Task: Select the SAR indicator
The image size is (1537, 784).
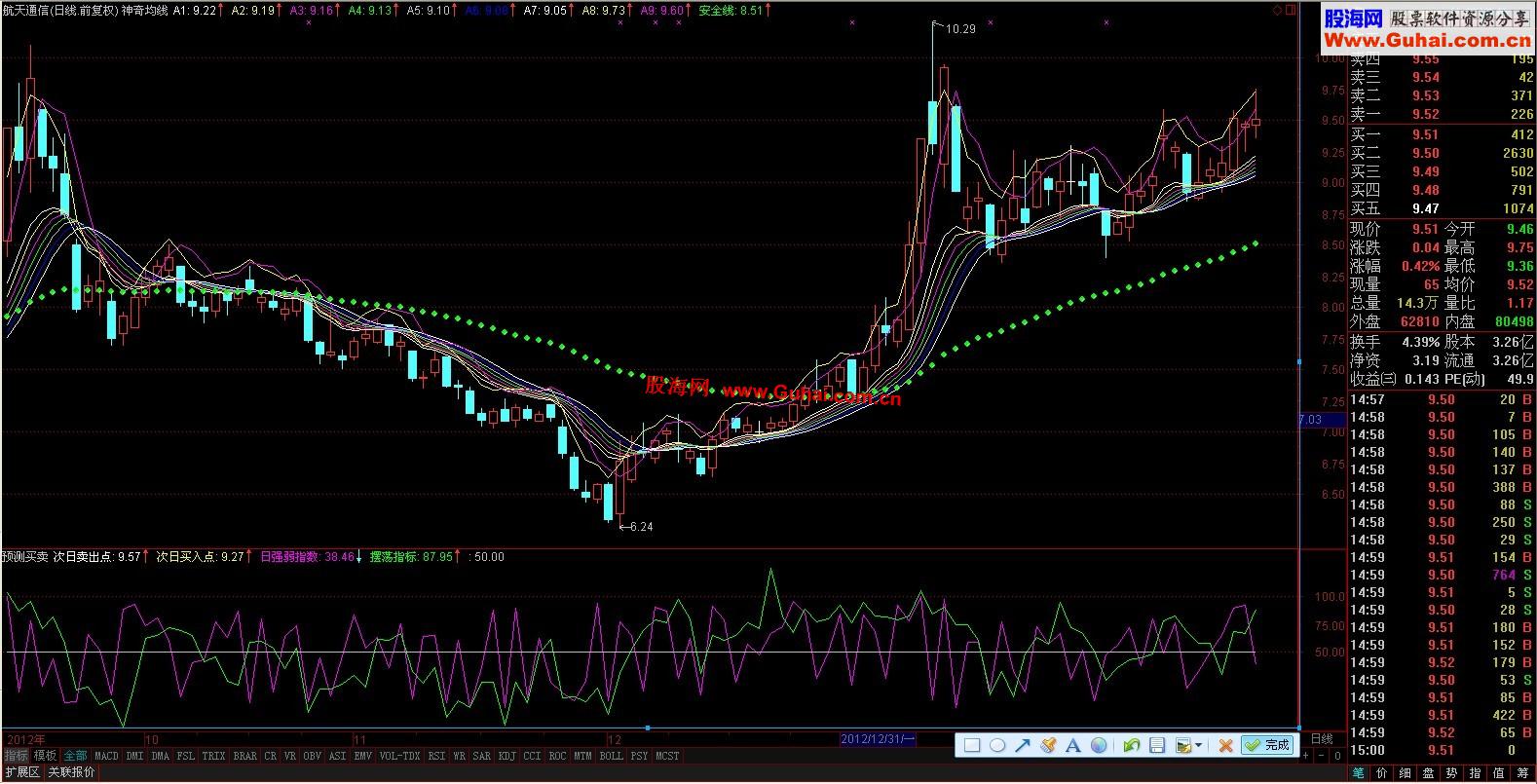Action: [x=481, y=756]
